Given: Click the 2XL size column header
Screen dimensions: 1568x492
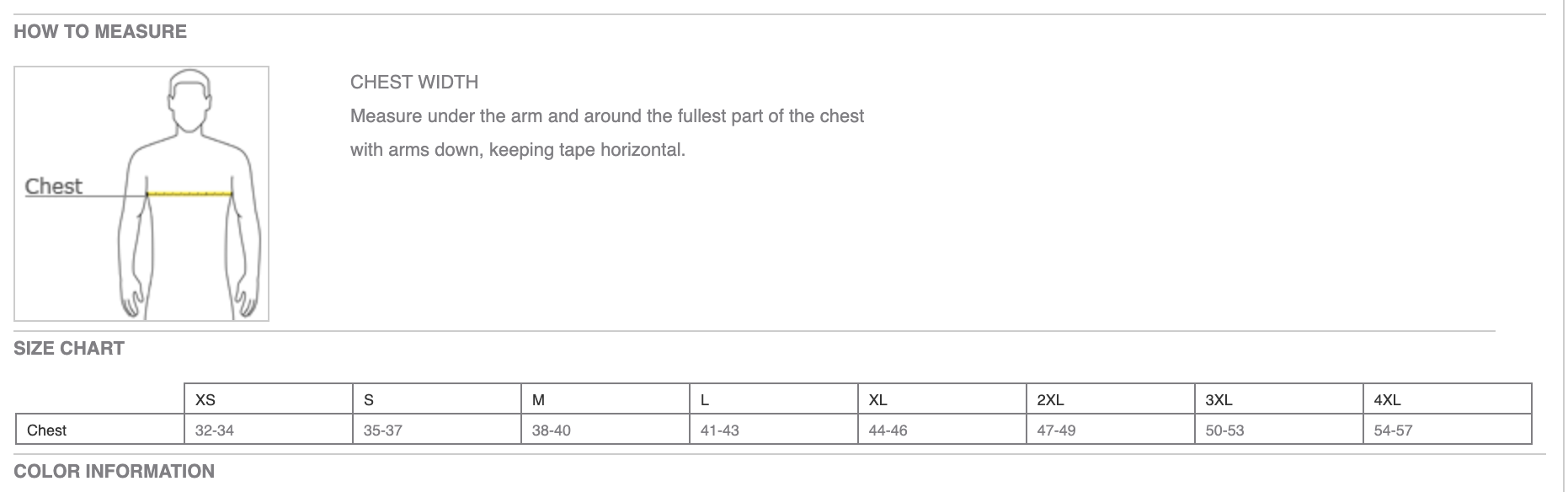Looking at the screenshot, I should pos(1050,400).
